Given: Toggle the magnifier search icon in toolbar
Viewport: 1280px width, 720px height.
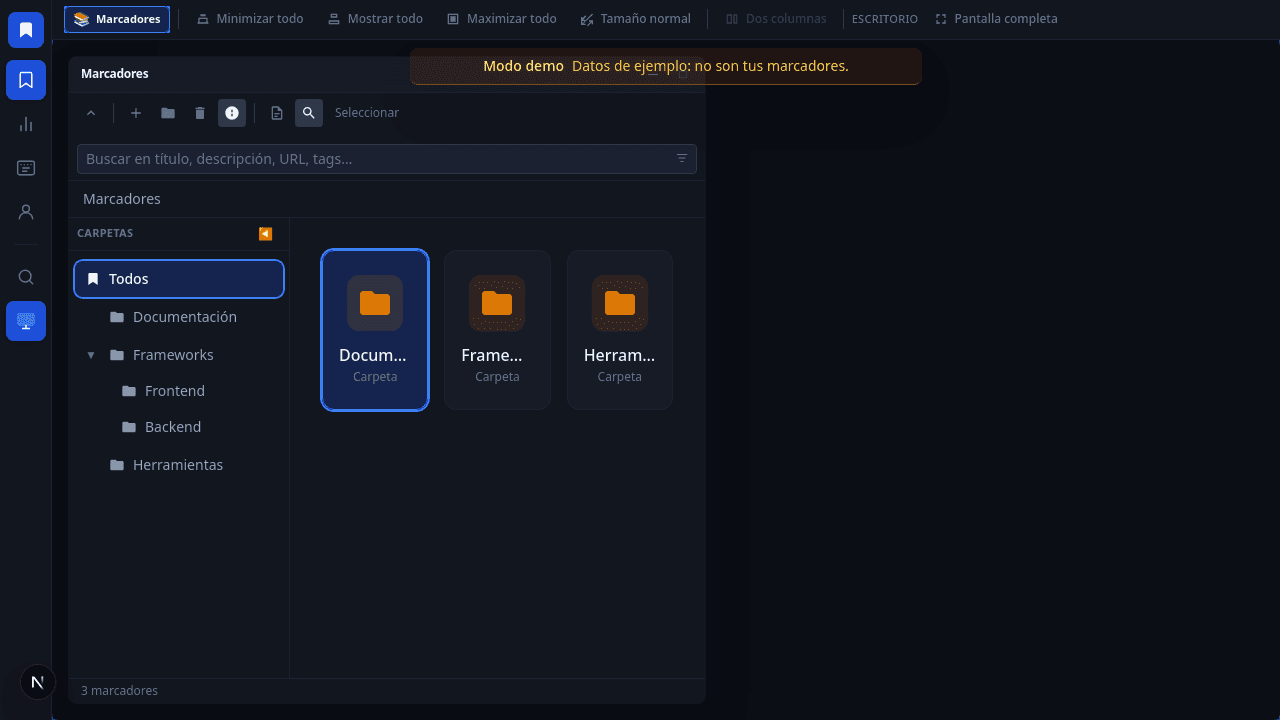Looking at the screenshot, I should pyautogui.click(x=309, y=113).
